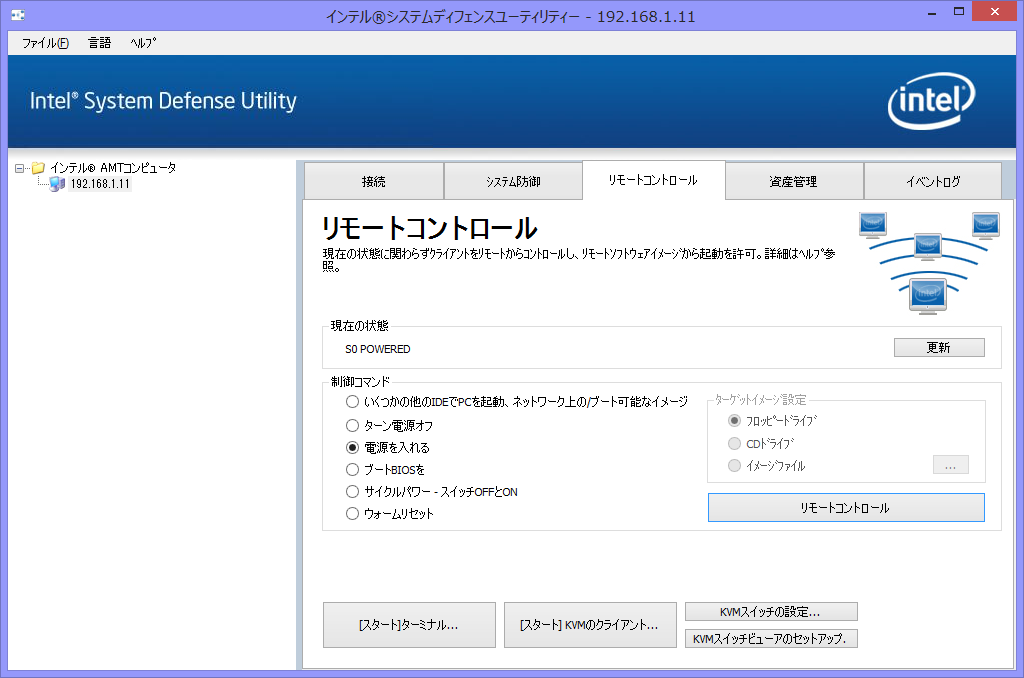Select the 電源を入れる radio button

click(x=353, y=447)
